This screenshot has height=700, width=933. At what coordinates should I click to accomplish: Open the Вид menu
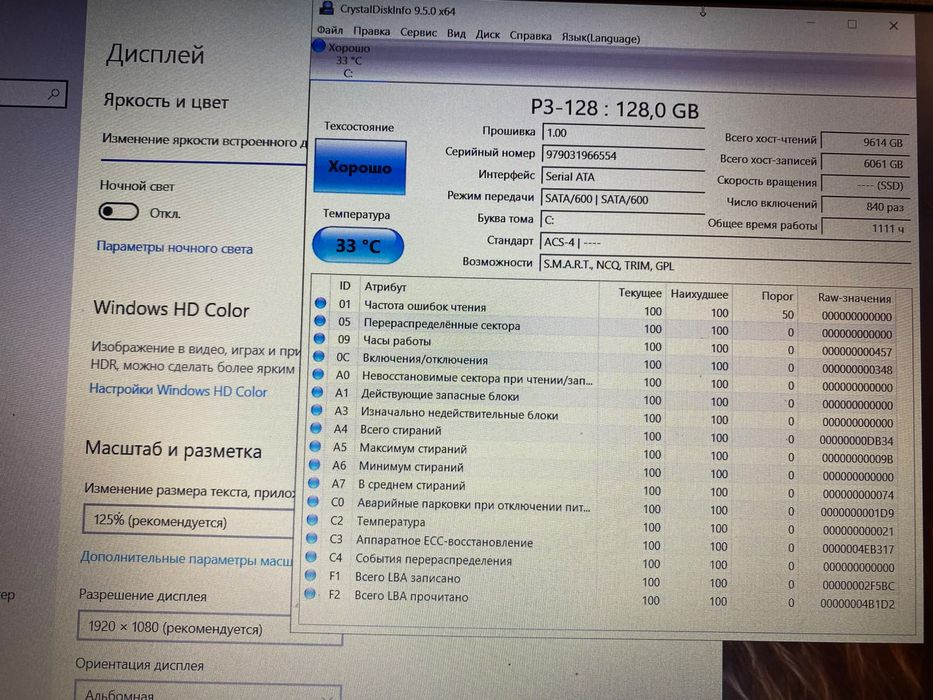coord(456,34)
